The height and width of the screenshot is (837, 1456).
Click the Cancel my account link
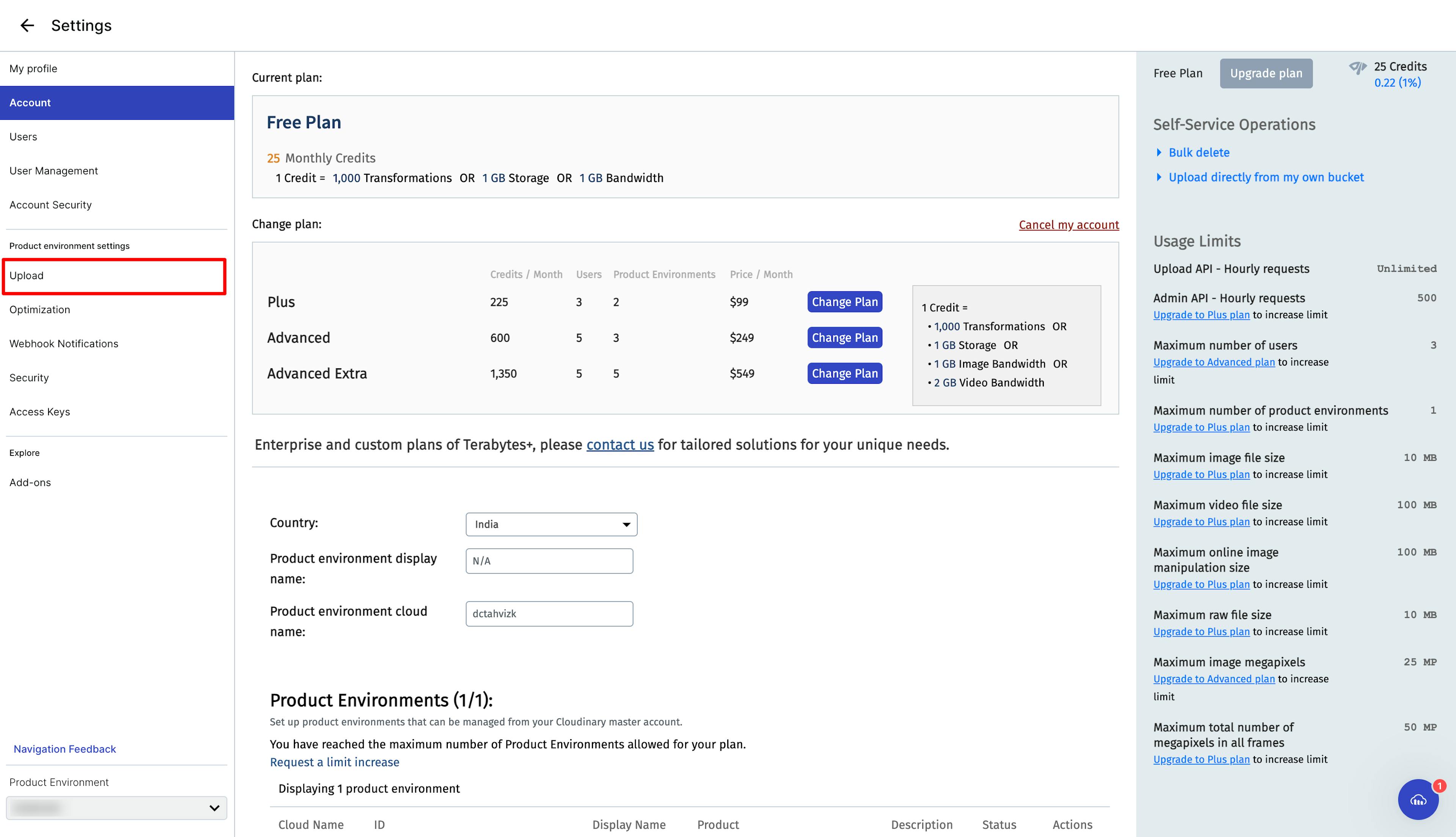(1068, 224)
